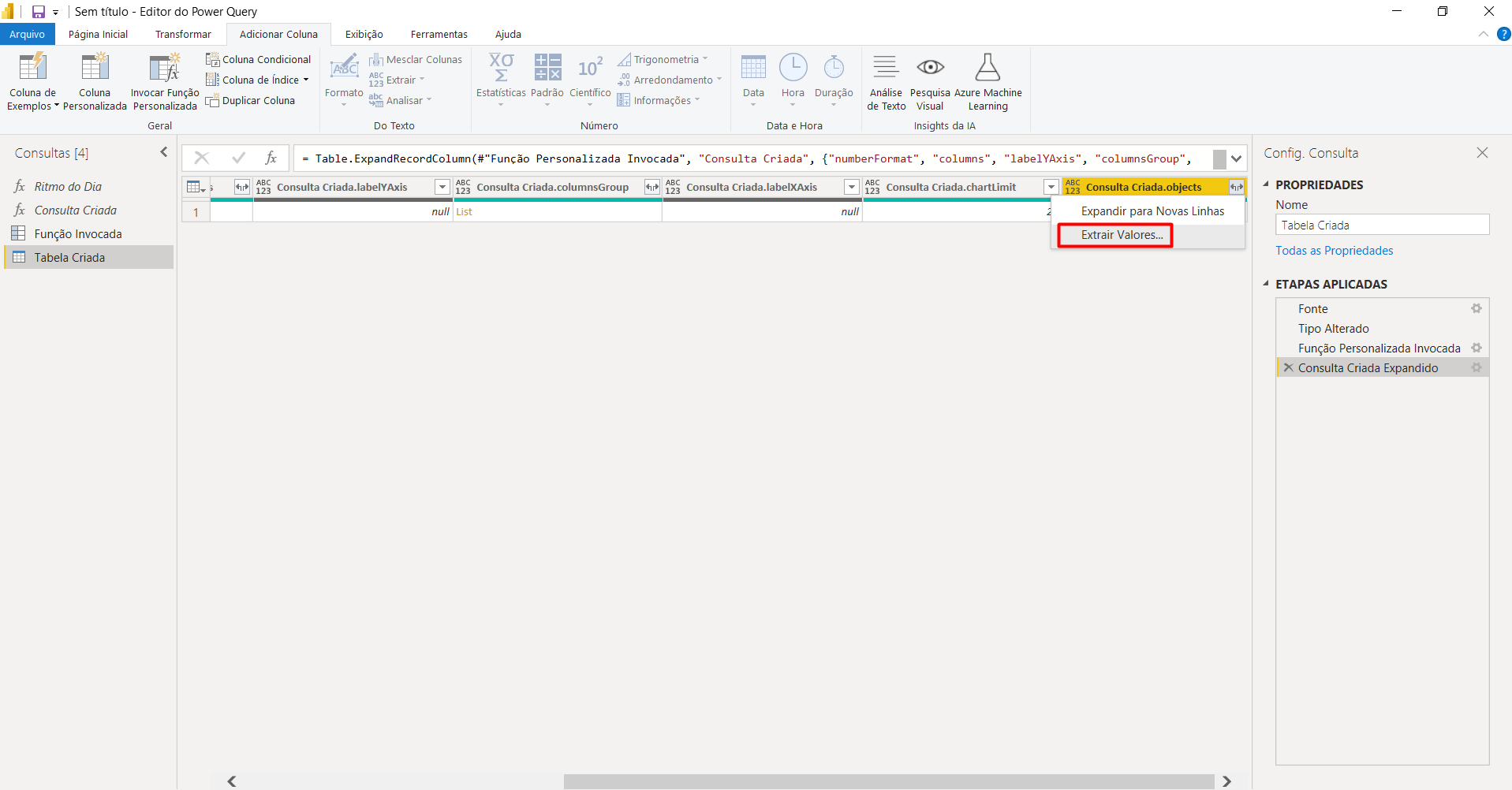Screen dimensions: 1512x790
Task: Open quick access toolbar dropdown arrow
Action: click(x=55, y=13)
